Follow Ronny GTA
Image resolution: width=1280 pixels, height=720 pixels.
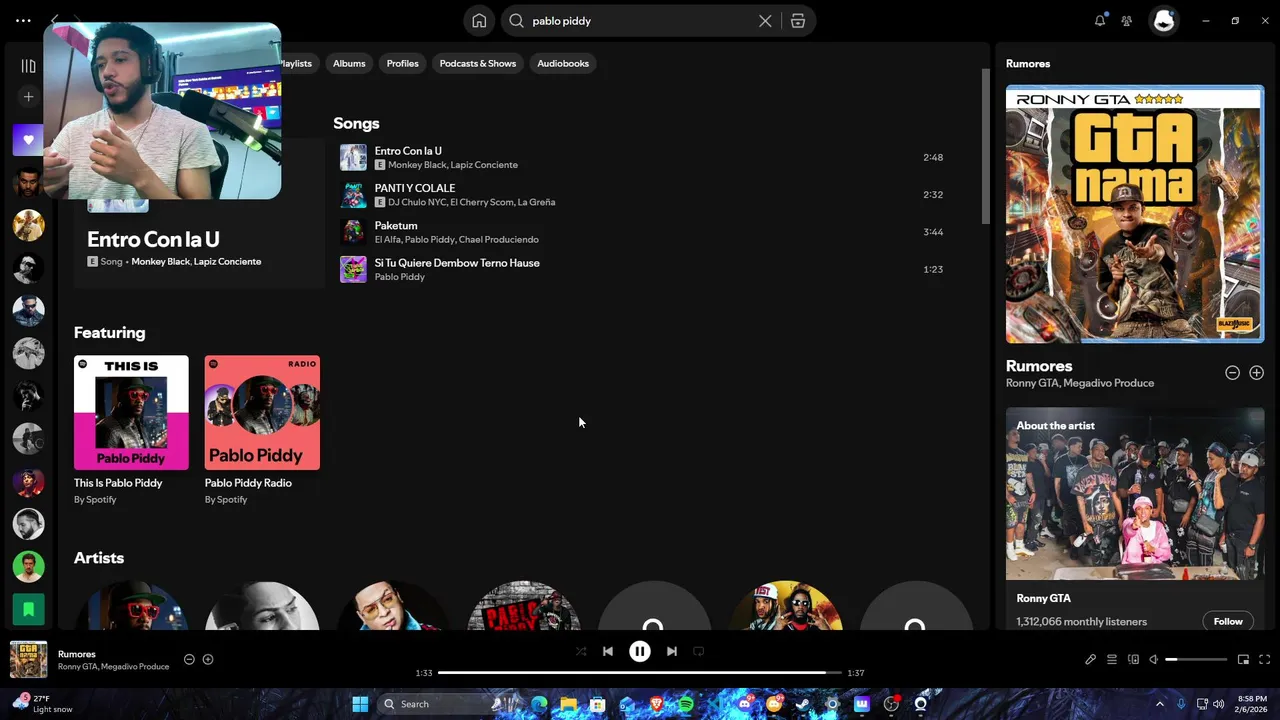click(1228, 621)
